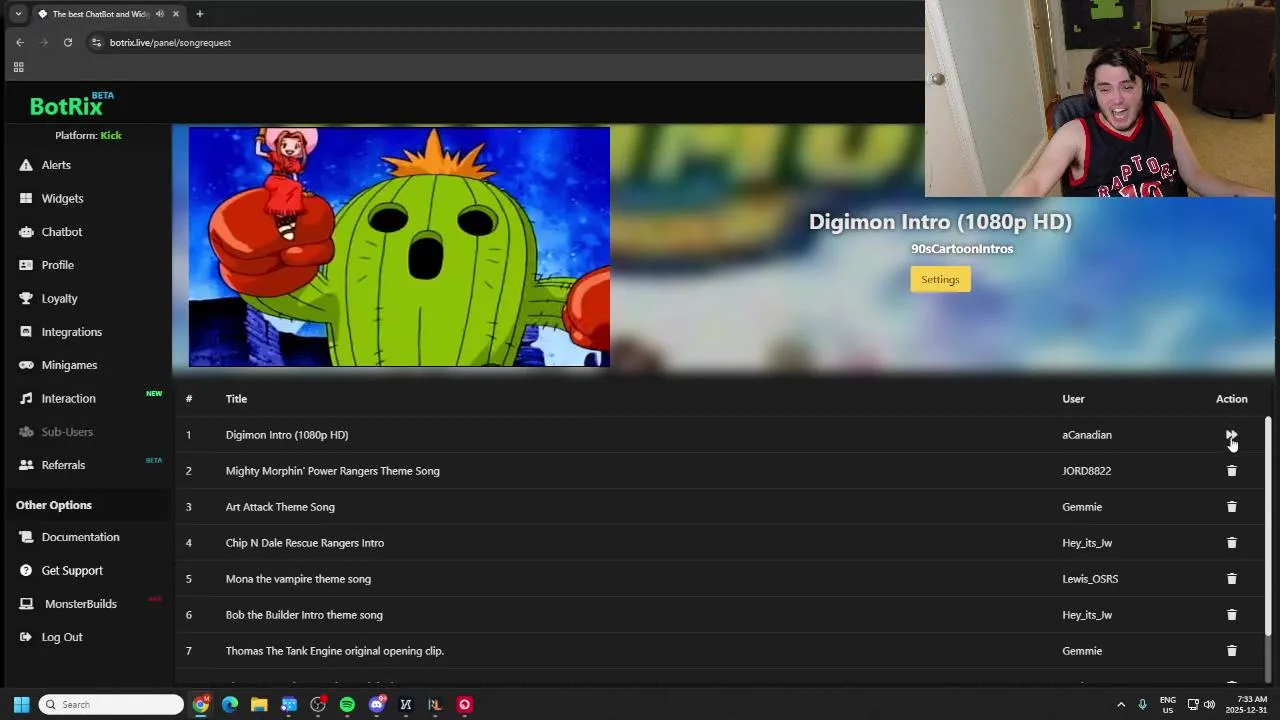This screenshot has height=720, width=1280.
Task: Click the BotRix logo
Action: pos(71,105)
